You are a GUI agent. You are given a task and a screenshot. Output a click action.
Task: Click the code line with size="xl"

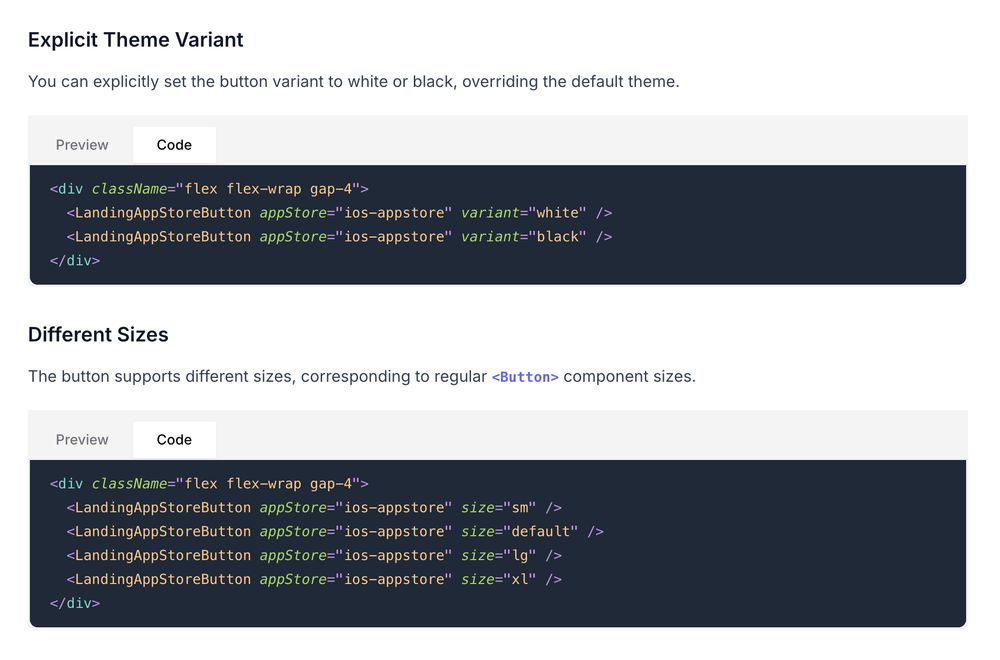point(314,579)
